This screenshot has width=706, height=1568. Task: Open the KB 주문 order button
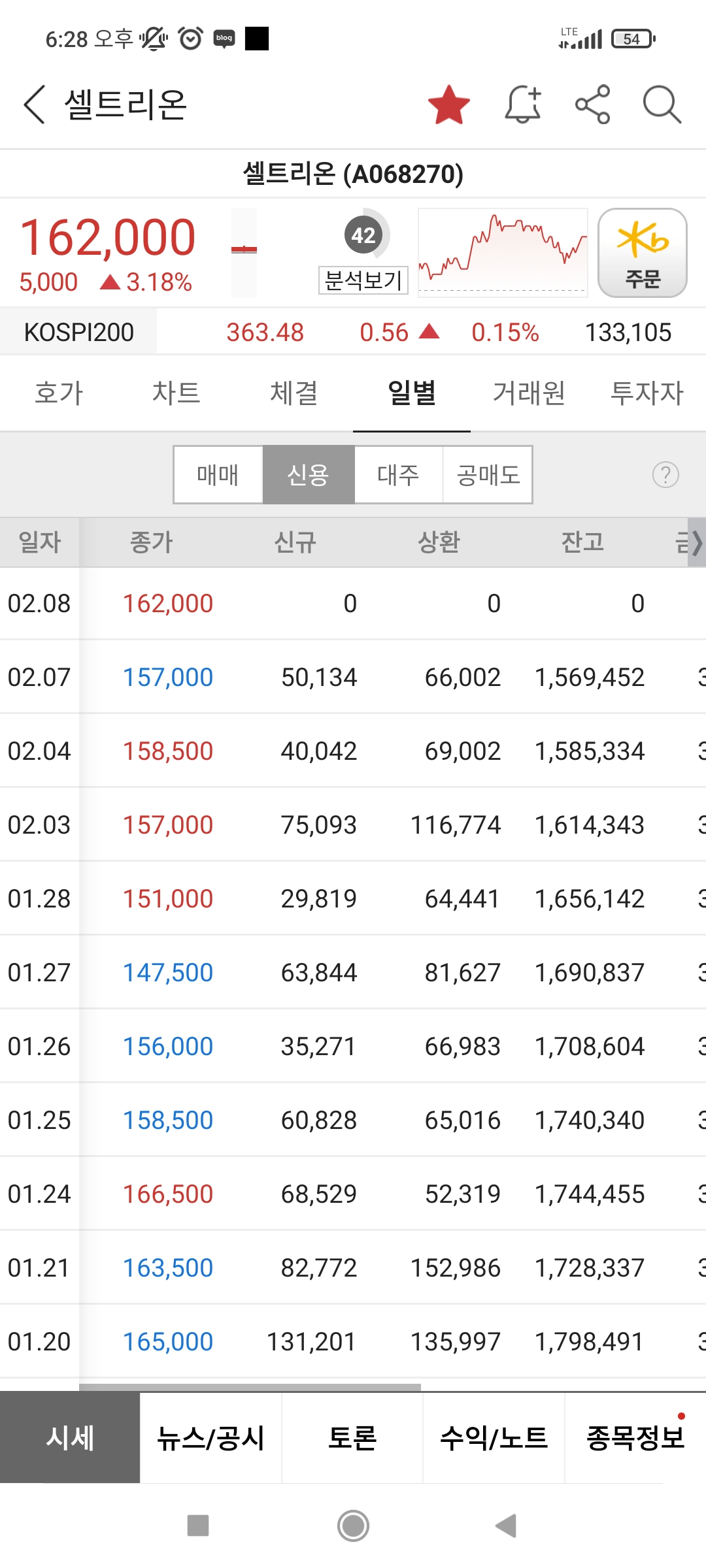(x=643, y=253)
